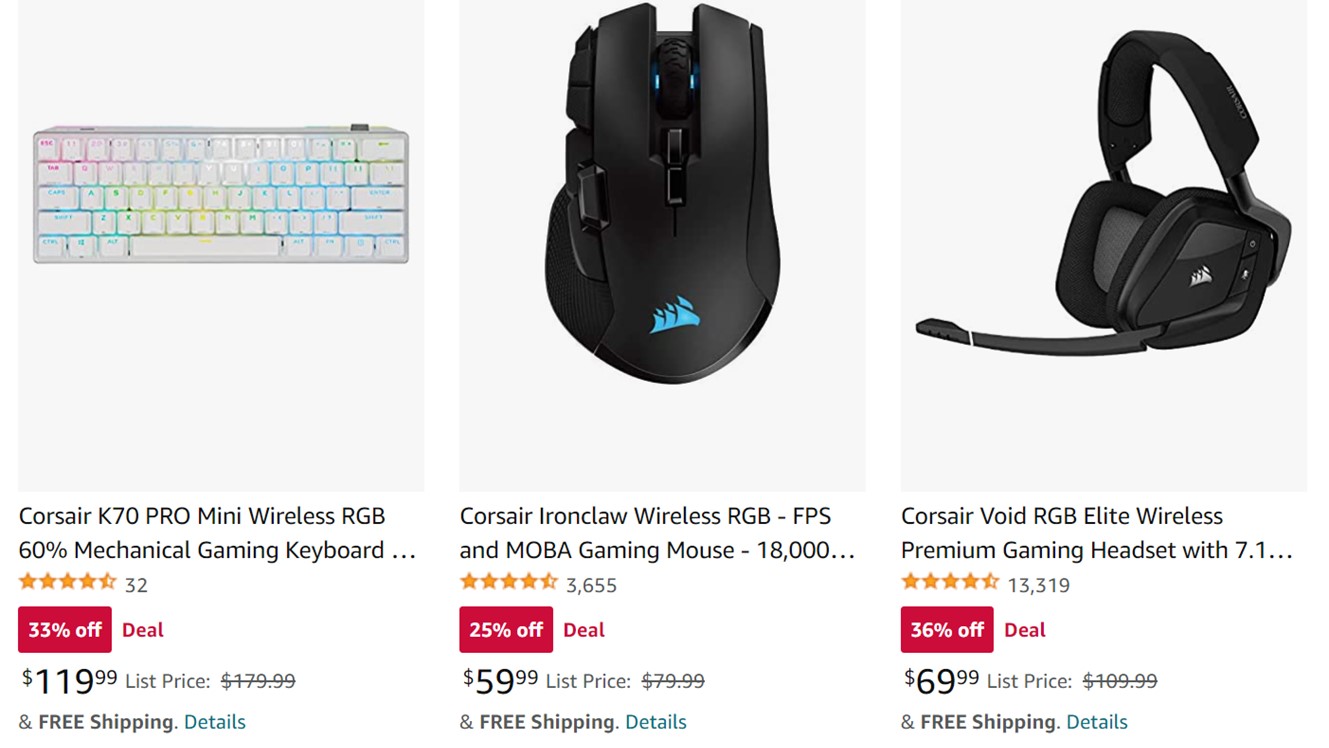1329x748 pixels.
Task: Click the keyboard's star rating icon
Action: (x=67, y=583)
